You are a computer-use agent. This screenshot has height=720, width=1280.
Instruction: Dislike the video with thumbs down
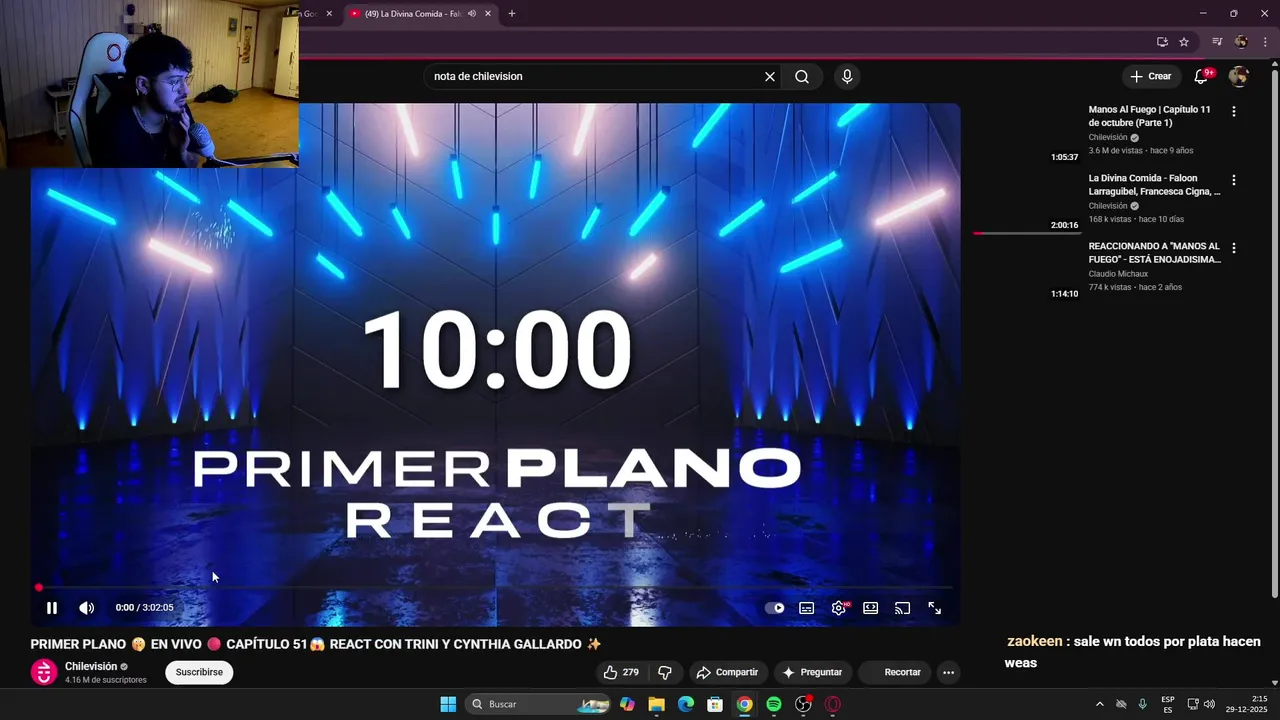click(665, 672)
